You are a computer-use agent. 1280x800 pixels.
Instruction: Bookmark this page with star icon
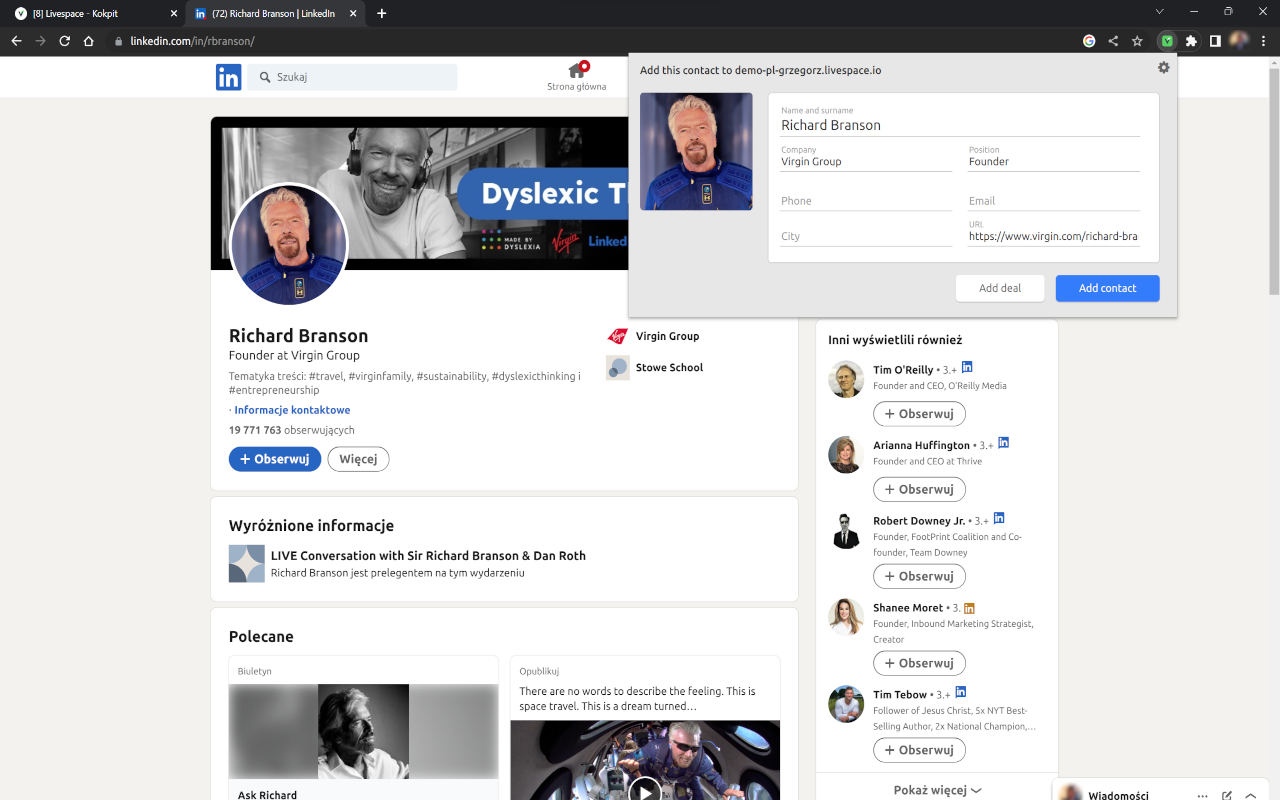1137,41
